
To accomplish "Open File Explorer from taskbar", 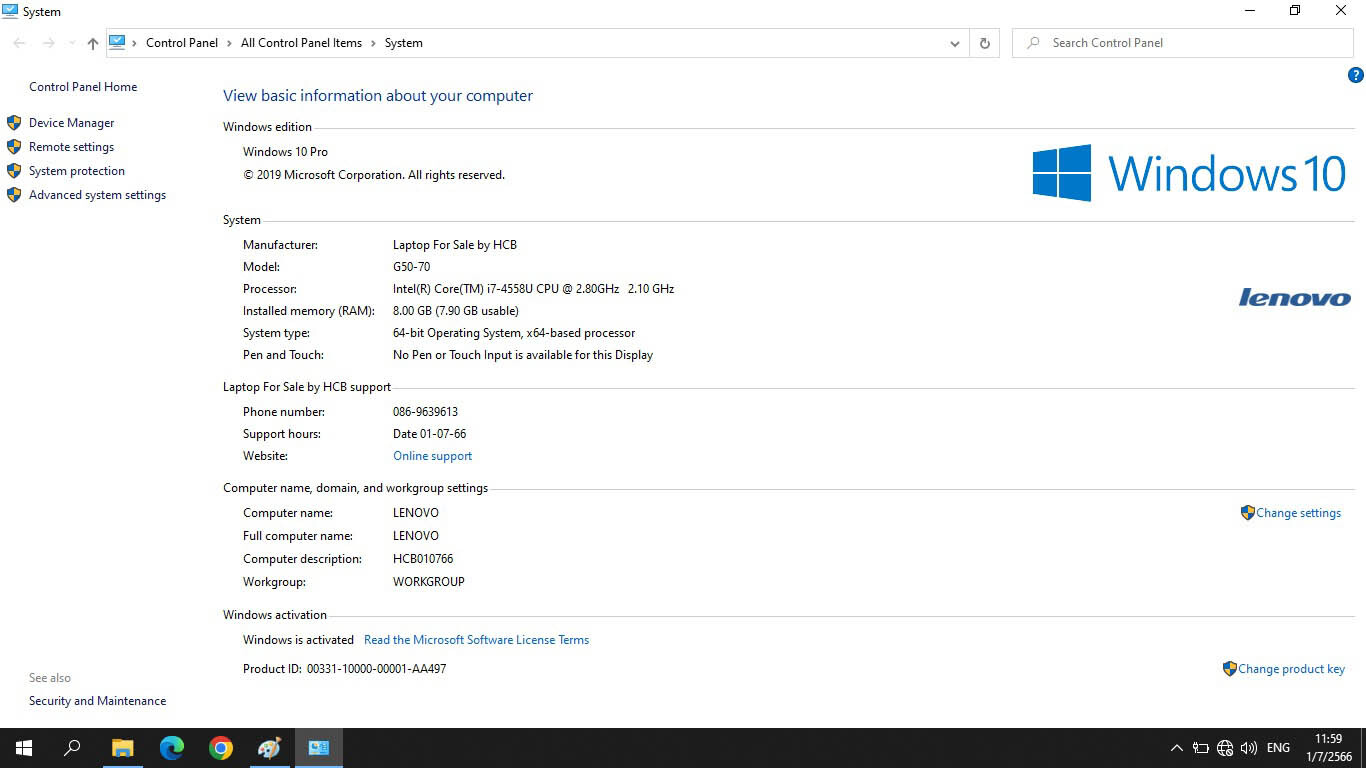I will click(122, 748).
